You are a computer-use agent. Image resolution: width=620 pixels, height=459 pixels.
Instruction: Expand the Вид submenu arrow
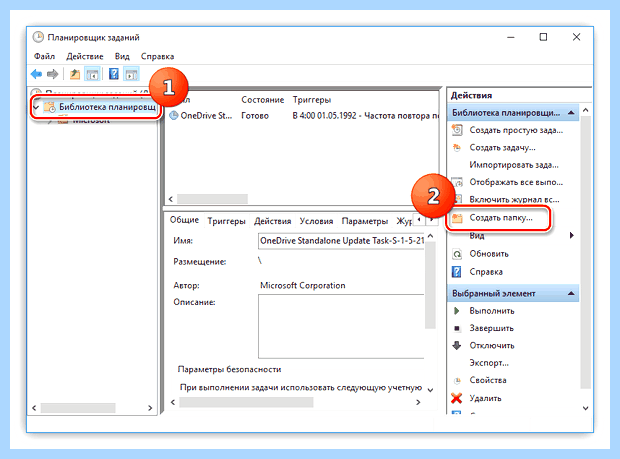[571, 236]
